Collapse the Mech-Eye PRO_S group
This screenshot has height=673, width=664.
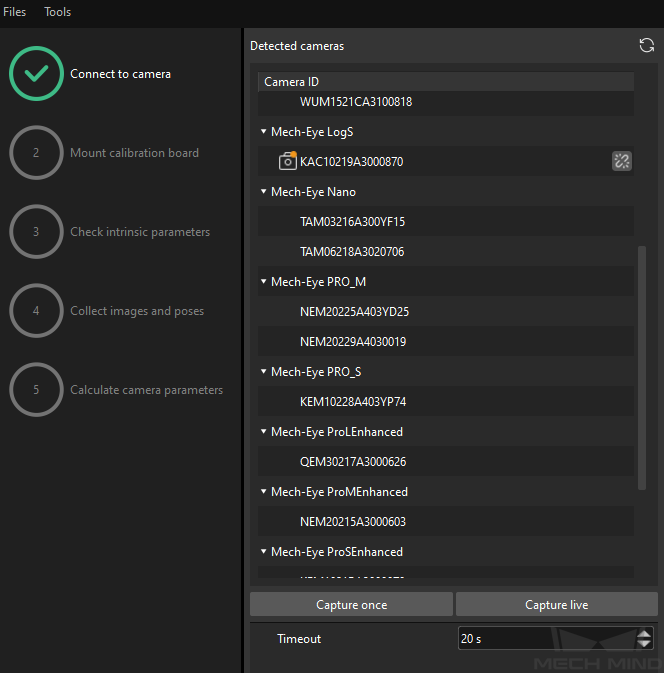(264, 371)
